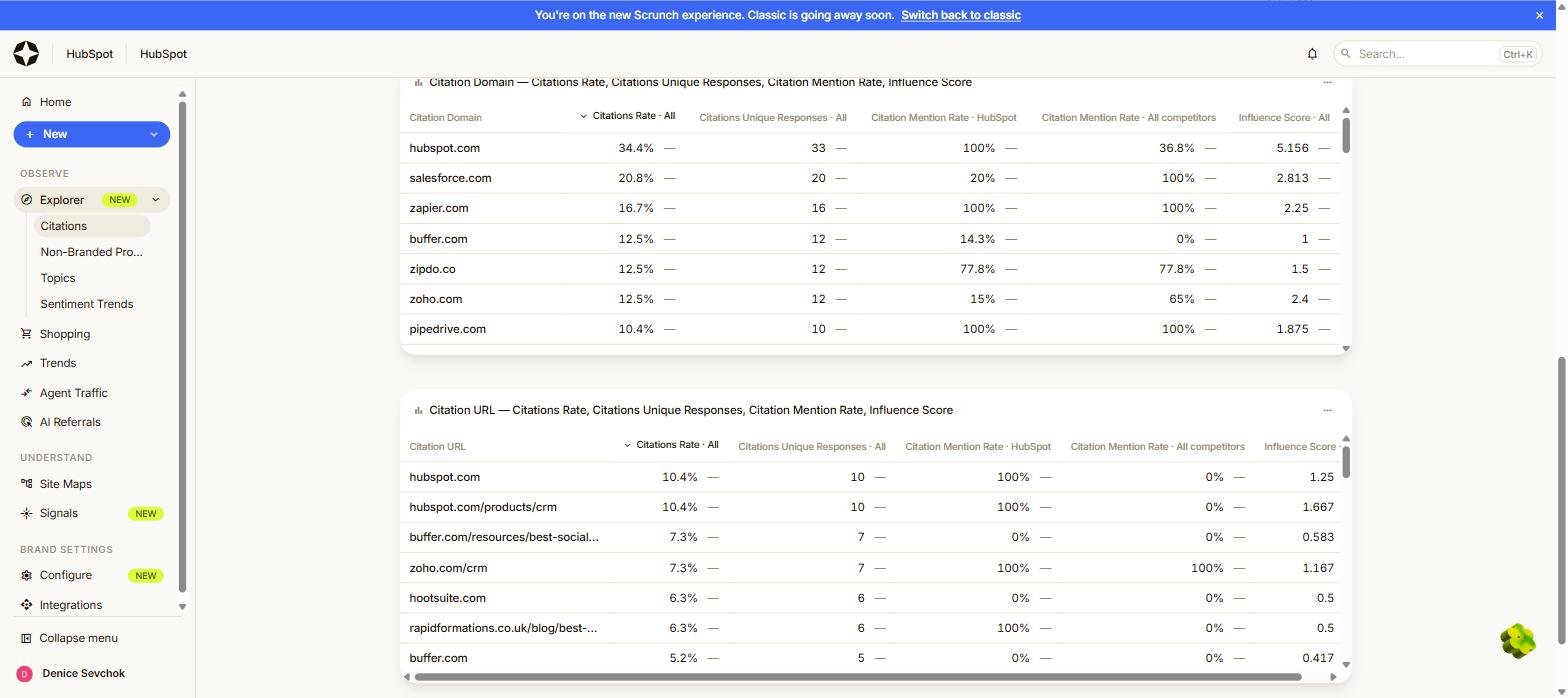The width and height of the screenshot is (1568, 698).
Task: Open the green chat widget
Action: click(x=1518, y=641)
